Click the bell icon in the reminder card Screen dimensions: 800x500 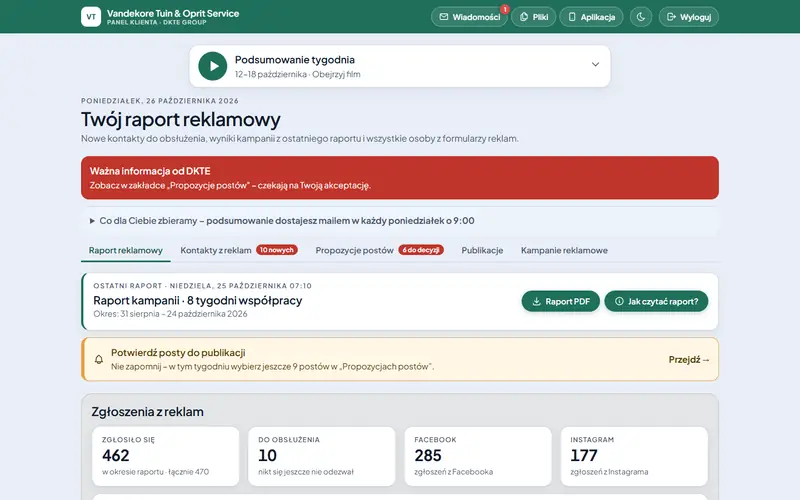point(99,359)
